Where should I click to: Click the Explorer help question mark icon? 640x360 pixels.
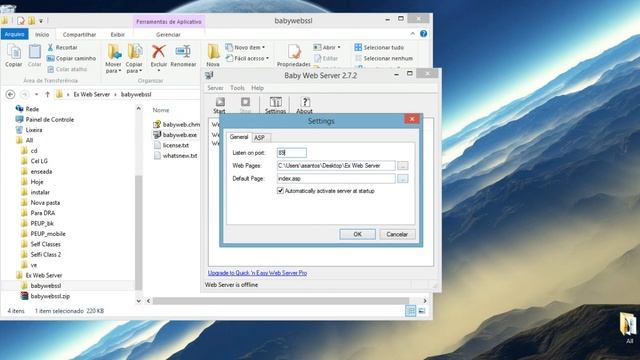(x=424, y=34)
